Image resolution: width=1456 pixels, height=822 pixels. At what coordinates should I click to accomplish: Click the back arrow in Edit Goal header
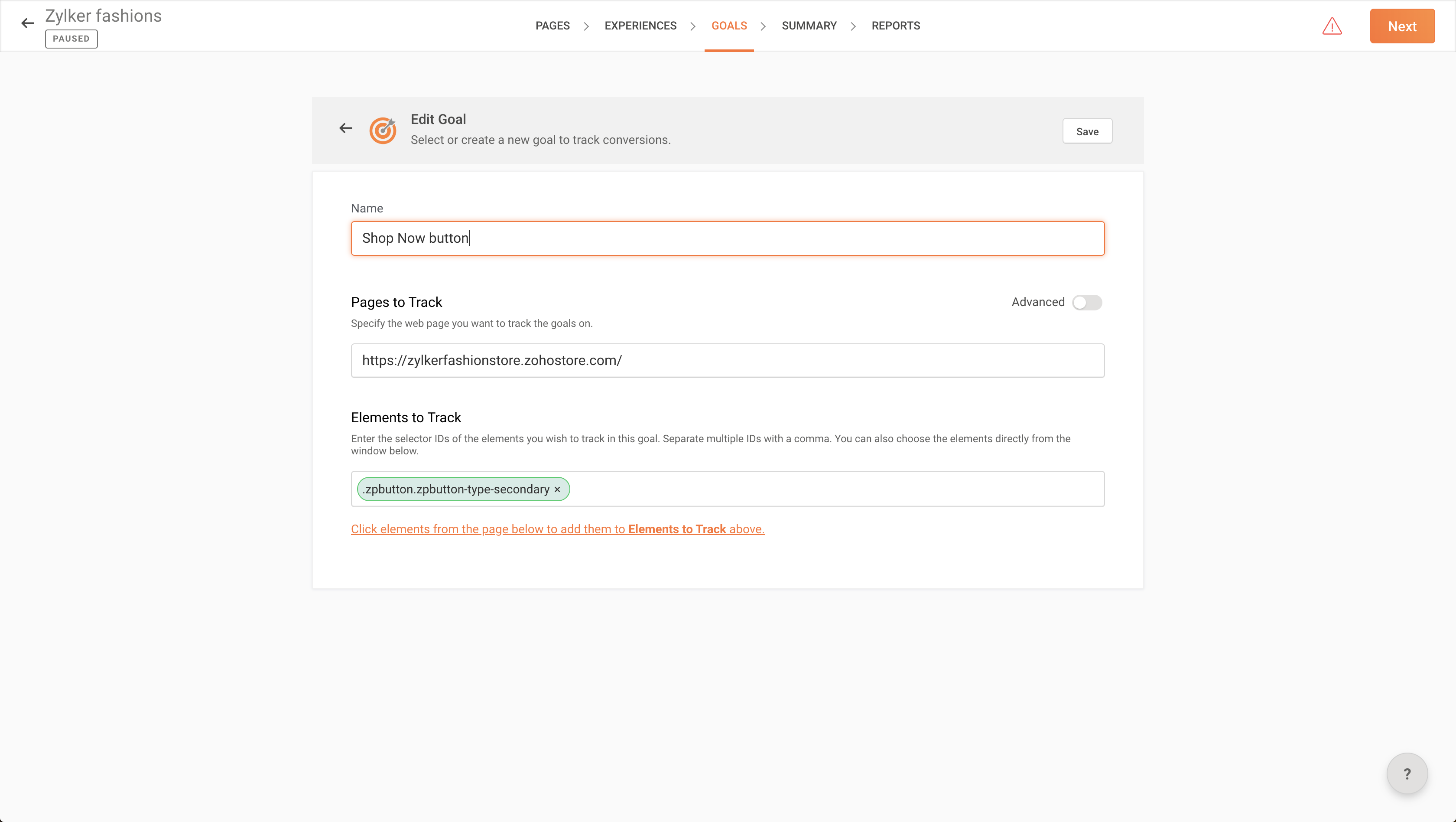tap(345, 128)
